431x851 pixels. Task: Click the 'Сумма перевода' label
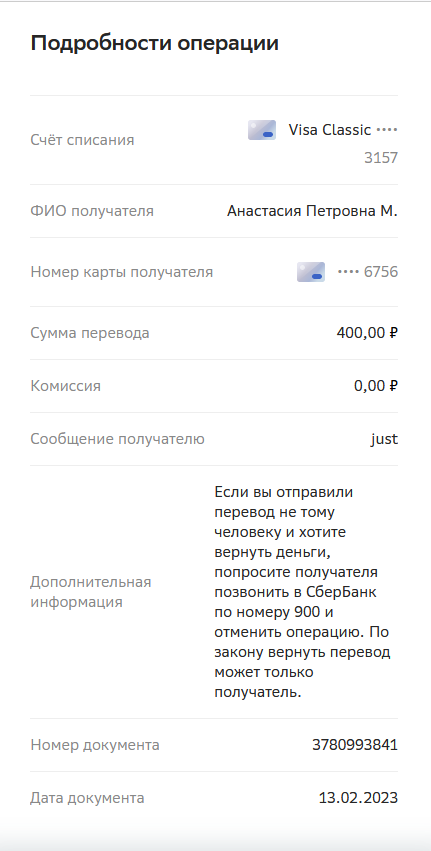[x=90, y=333]
